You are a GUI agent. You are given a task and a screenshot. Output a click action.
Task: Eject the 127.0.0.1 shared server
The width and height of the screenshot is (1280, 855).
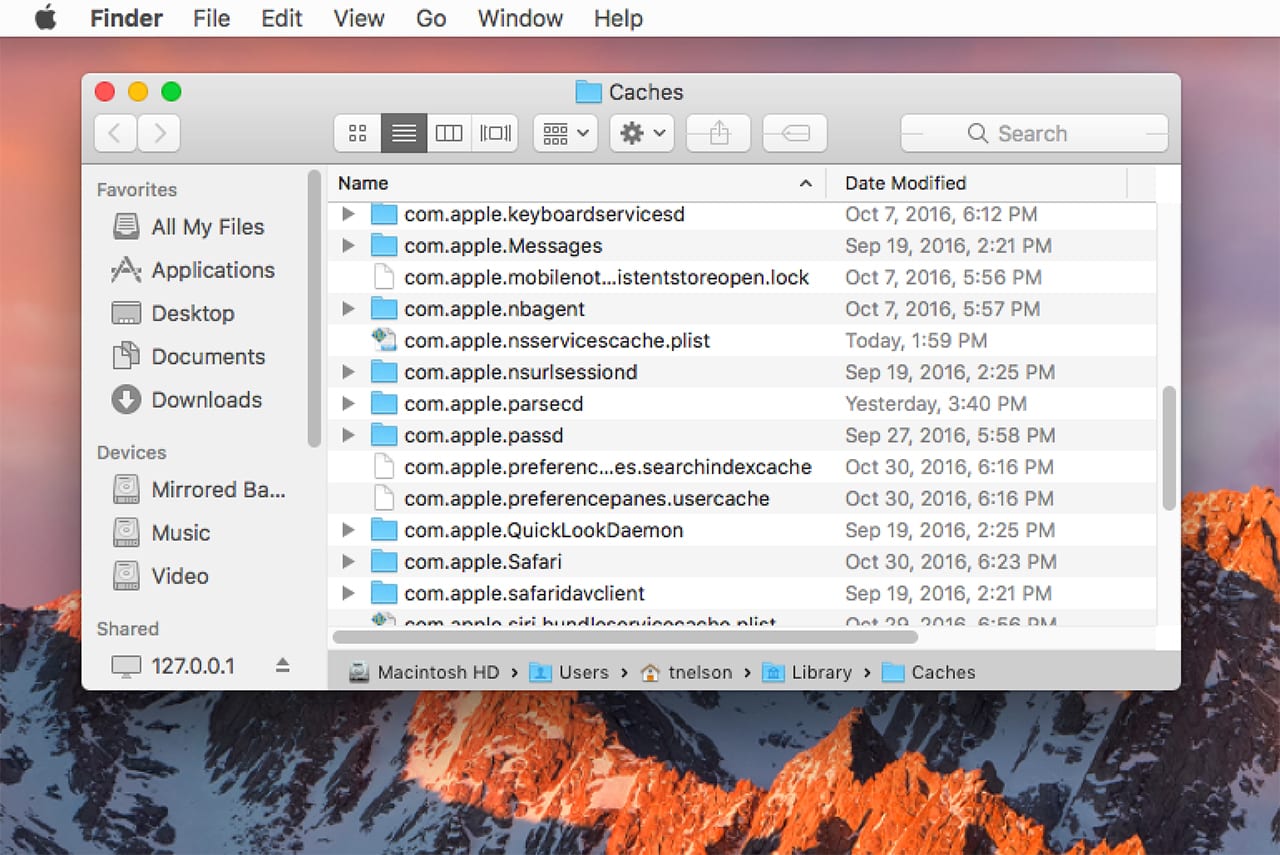pyautogui.click(x=283, y=665)
